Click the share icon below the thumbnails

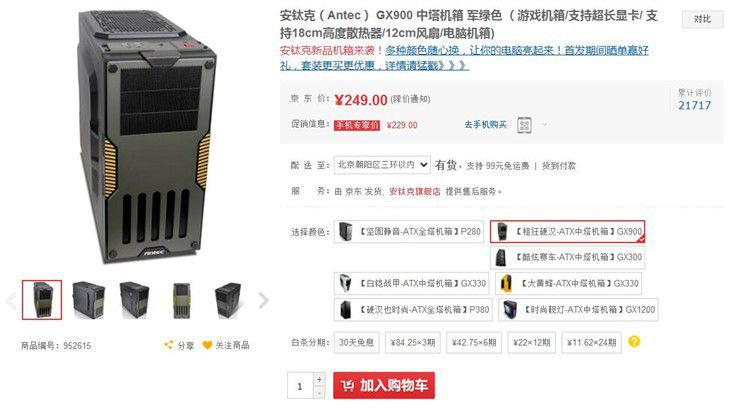point(169,345)
